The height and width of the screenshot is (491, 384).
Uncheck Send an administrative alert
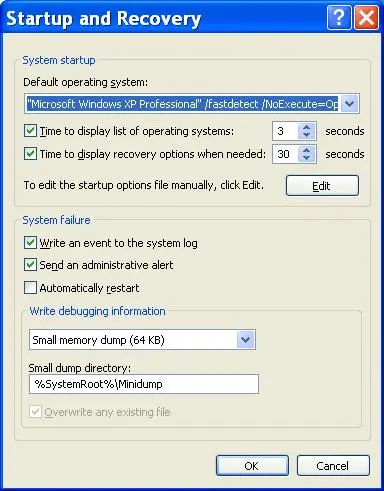[30, 265]
